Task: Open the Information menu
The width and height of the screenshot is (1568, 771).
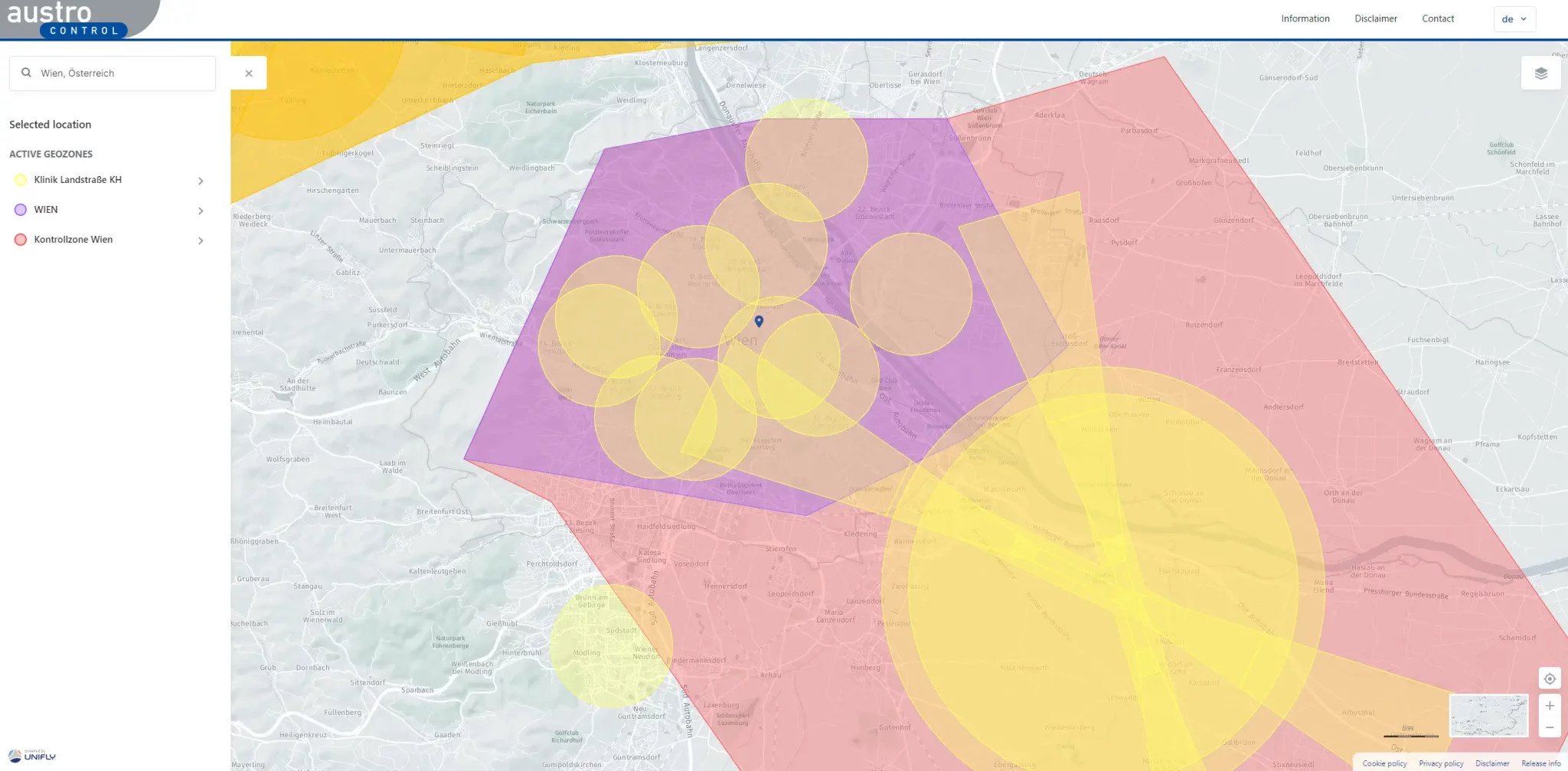Action: (x=1305, y=18)
